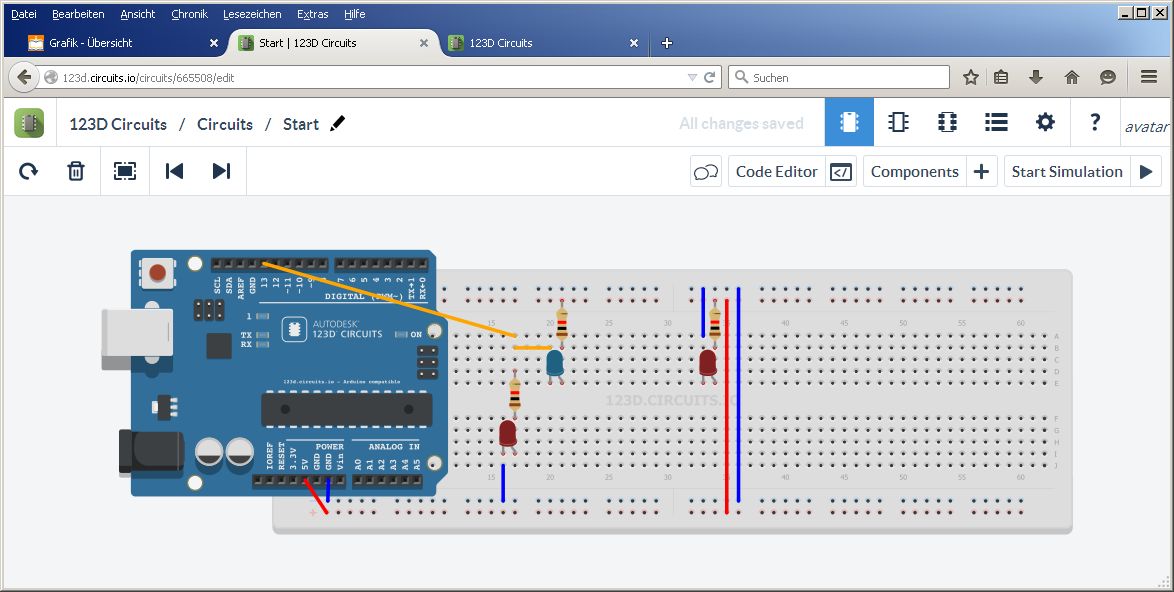Screen dimensions: 1174x592
Task: Click the red reset button on the Arduino
Action: [157, 272]
